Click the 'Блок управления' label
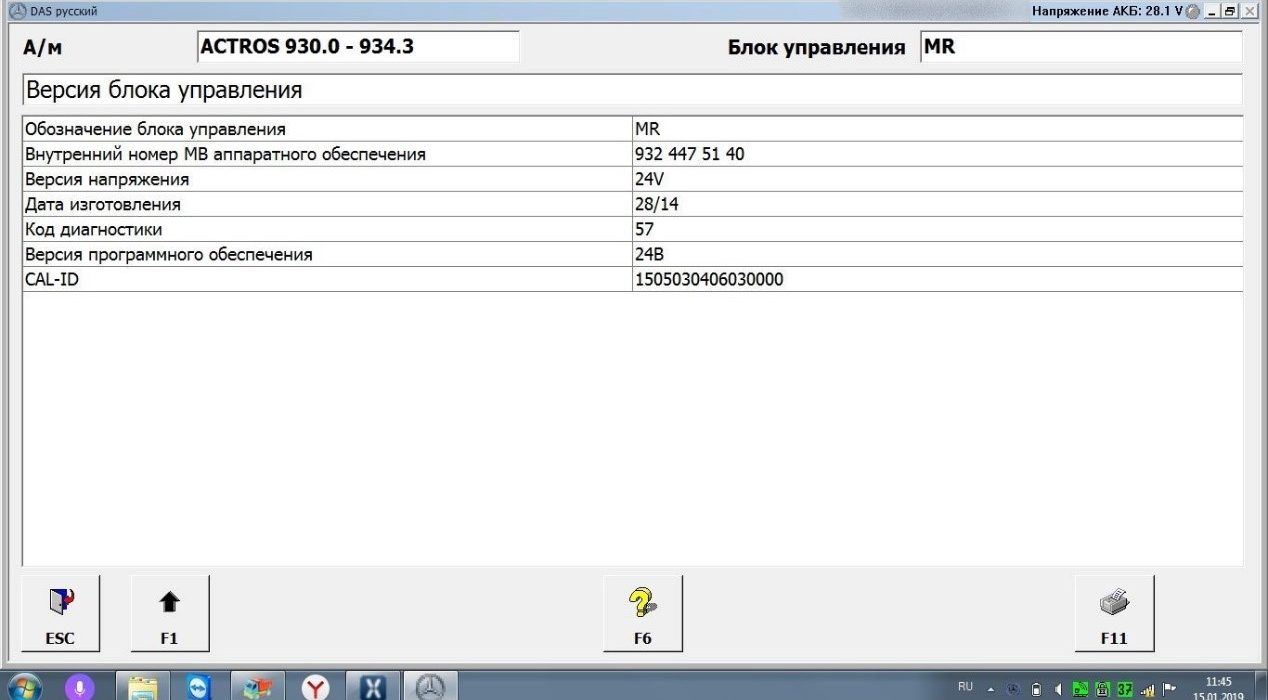This screenshot has height=700, width=1268. (816, 47)
